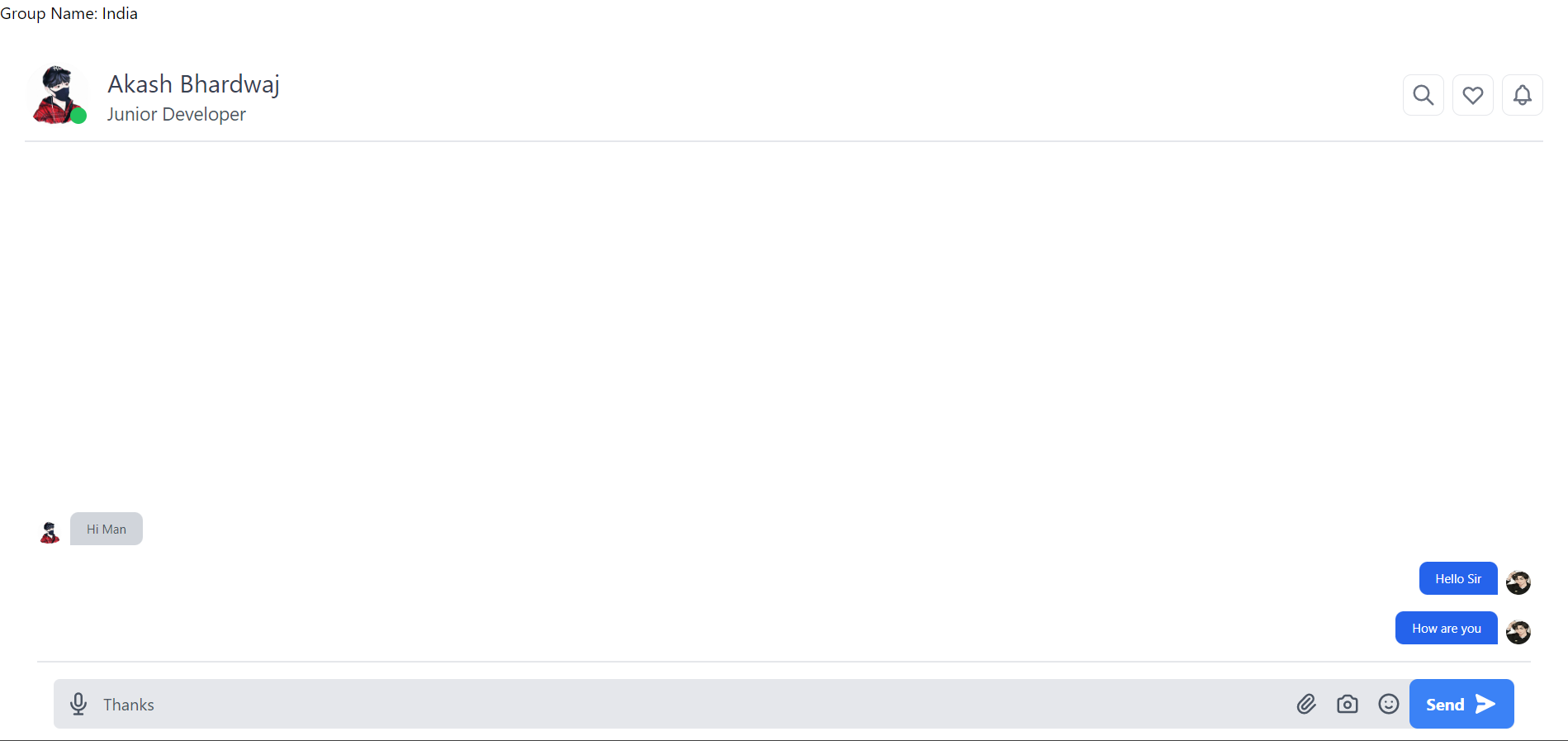
Task: Click the microphone voice input icon
Action: click(78, 704)
